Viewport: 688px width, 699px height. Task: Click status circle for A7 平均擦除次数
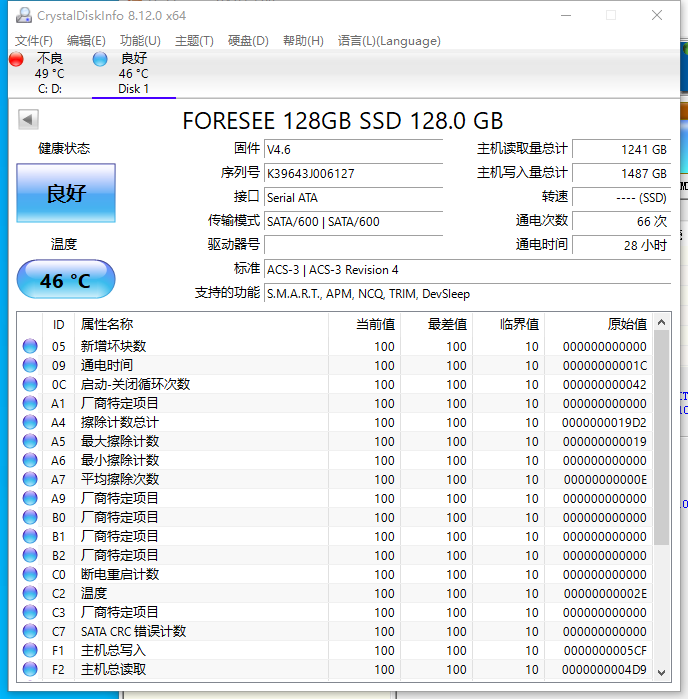click(30, 479)
